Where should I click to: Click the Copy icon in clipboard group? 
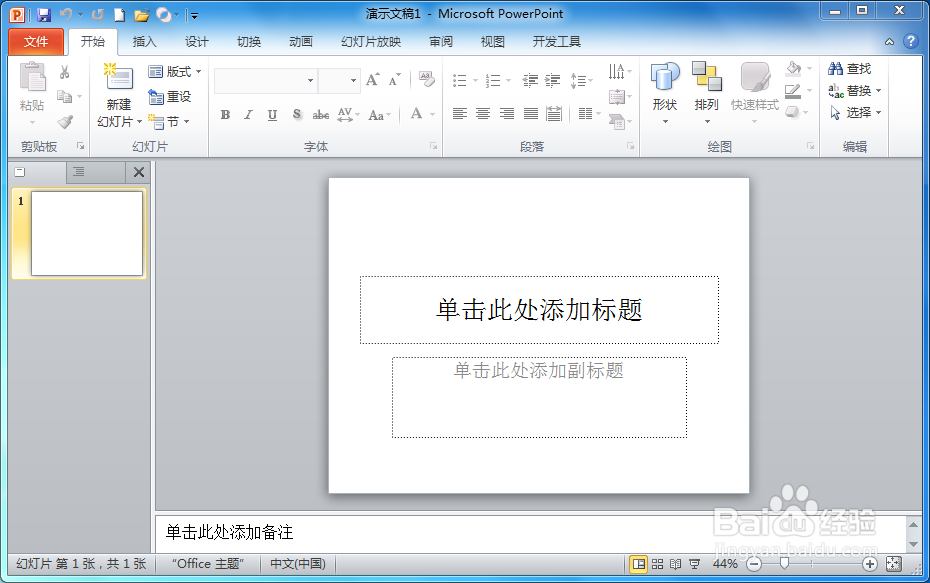pos(64,96)
